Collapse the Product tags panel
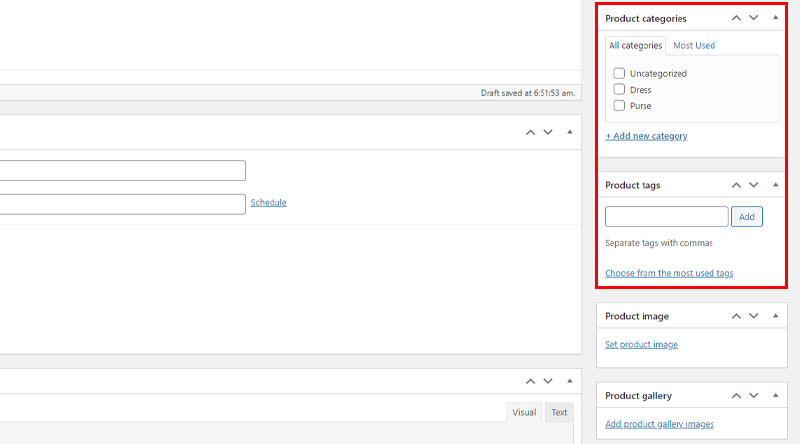This screenshot has height=444, width=800. [x=776, y=185]
